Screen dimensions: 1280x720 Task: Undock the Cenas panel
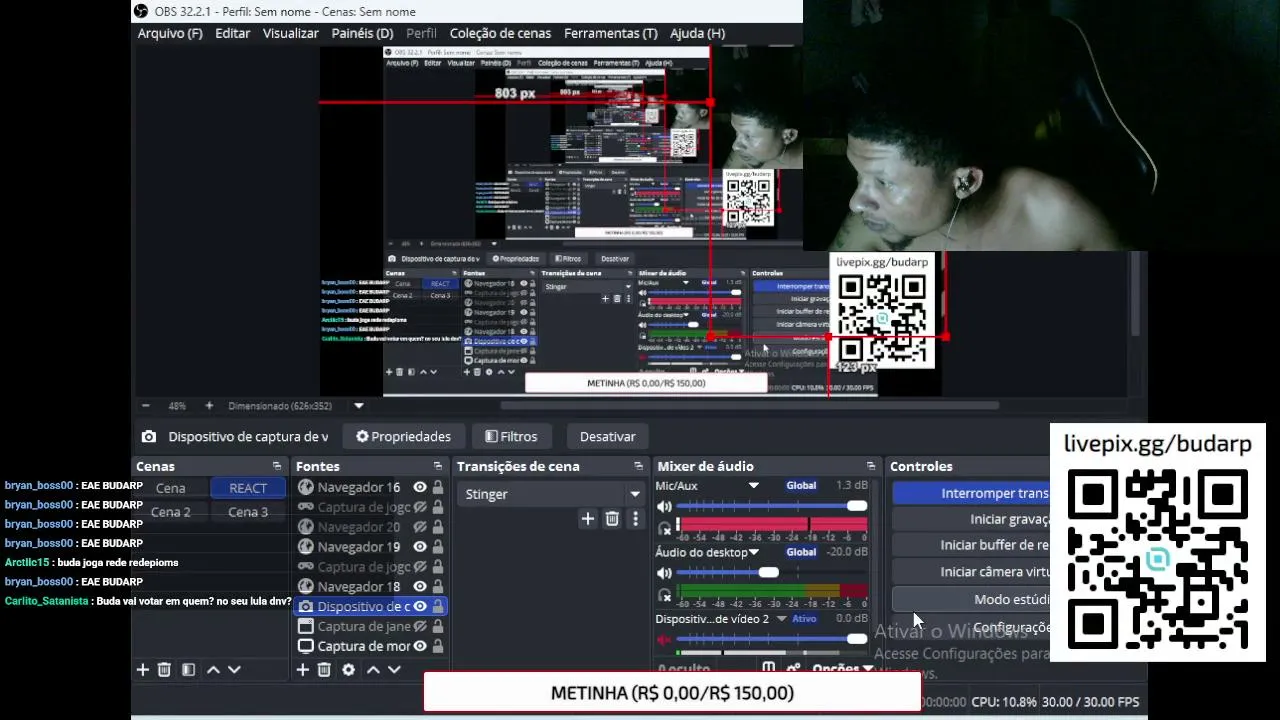coord(277,466)
